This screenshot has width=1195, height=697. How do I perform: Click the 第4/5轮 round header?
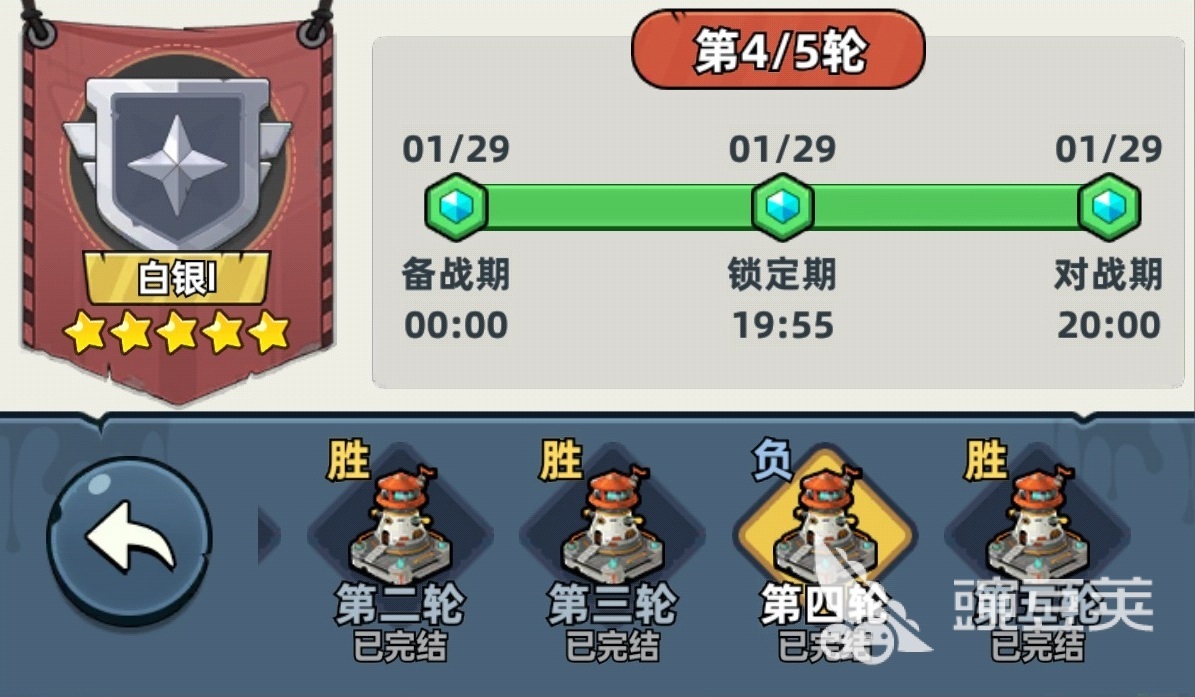(x=778, y=50)
